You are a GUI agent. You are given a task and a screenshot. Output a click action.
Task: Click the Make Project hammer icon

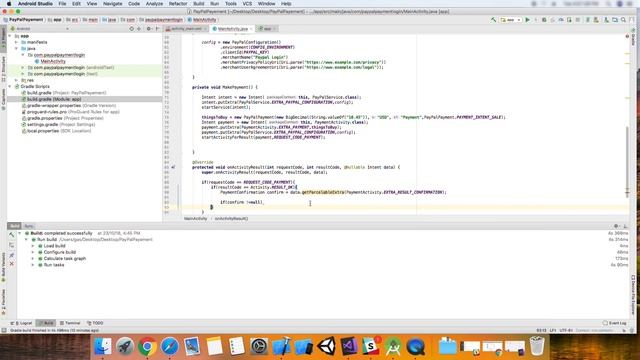pos(493,20)
